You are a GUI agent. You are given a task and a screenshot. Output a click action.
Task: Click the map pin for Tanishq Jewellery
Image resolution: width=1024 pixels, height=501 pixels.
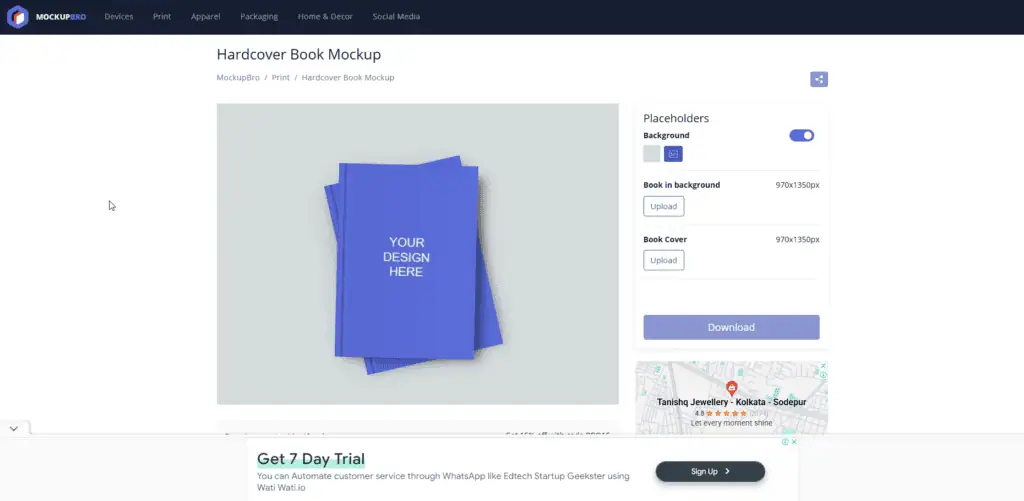[731, 388]
